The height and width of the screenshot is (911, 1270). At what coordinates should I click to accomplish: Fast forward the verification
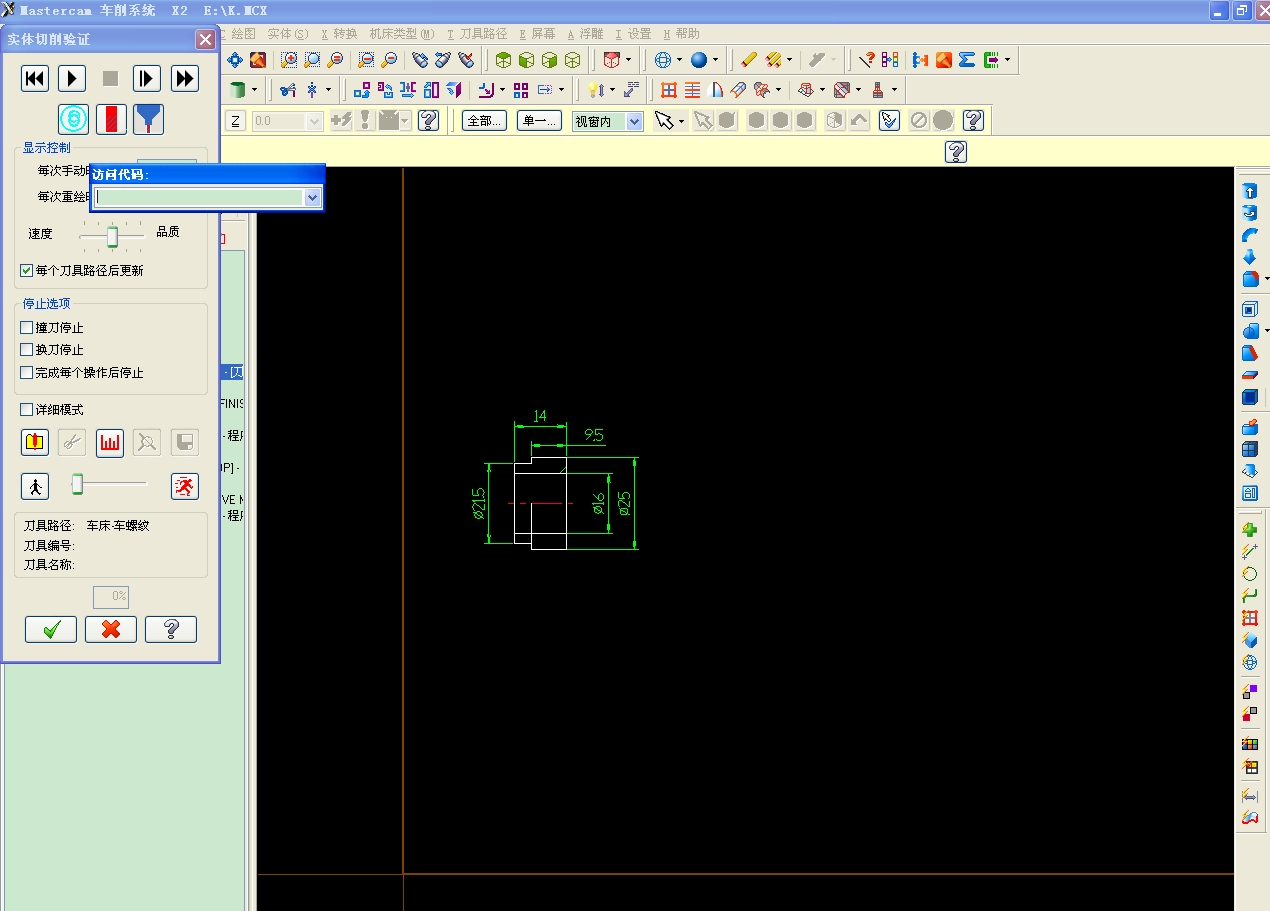185,78
